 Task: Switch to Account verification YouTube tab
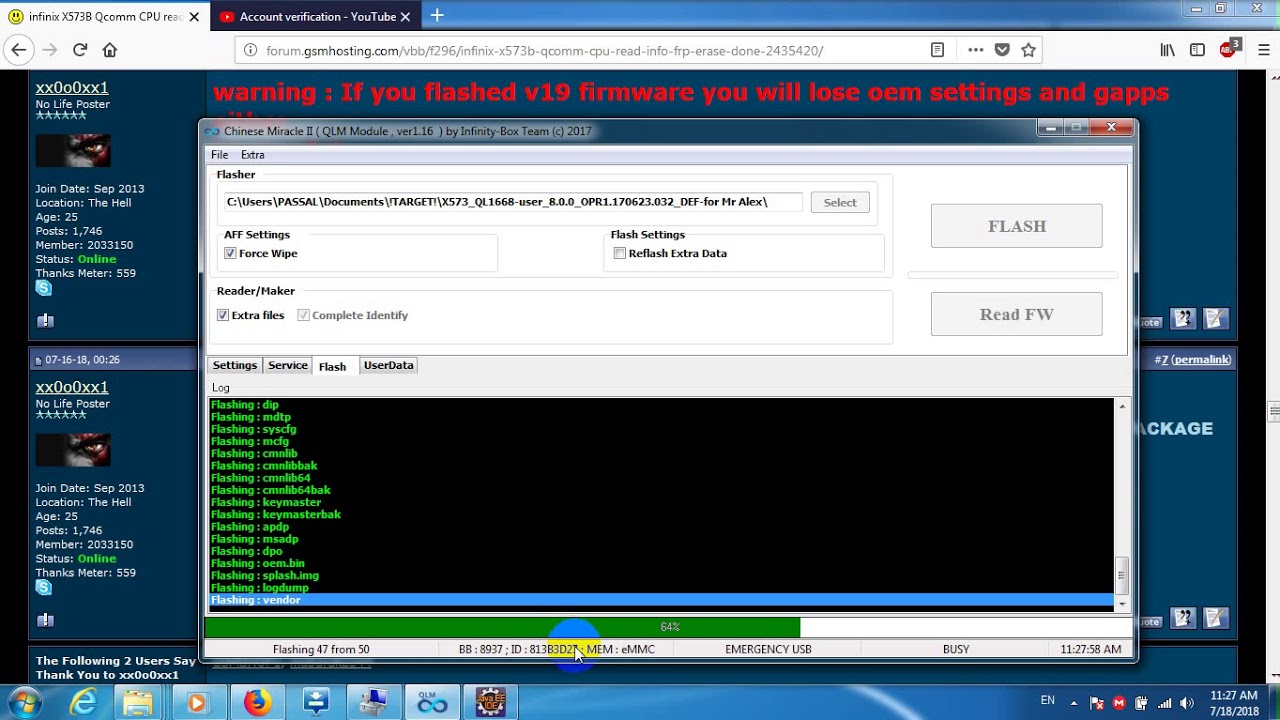[315, 17]
